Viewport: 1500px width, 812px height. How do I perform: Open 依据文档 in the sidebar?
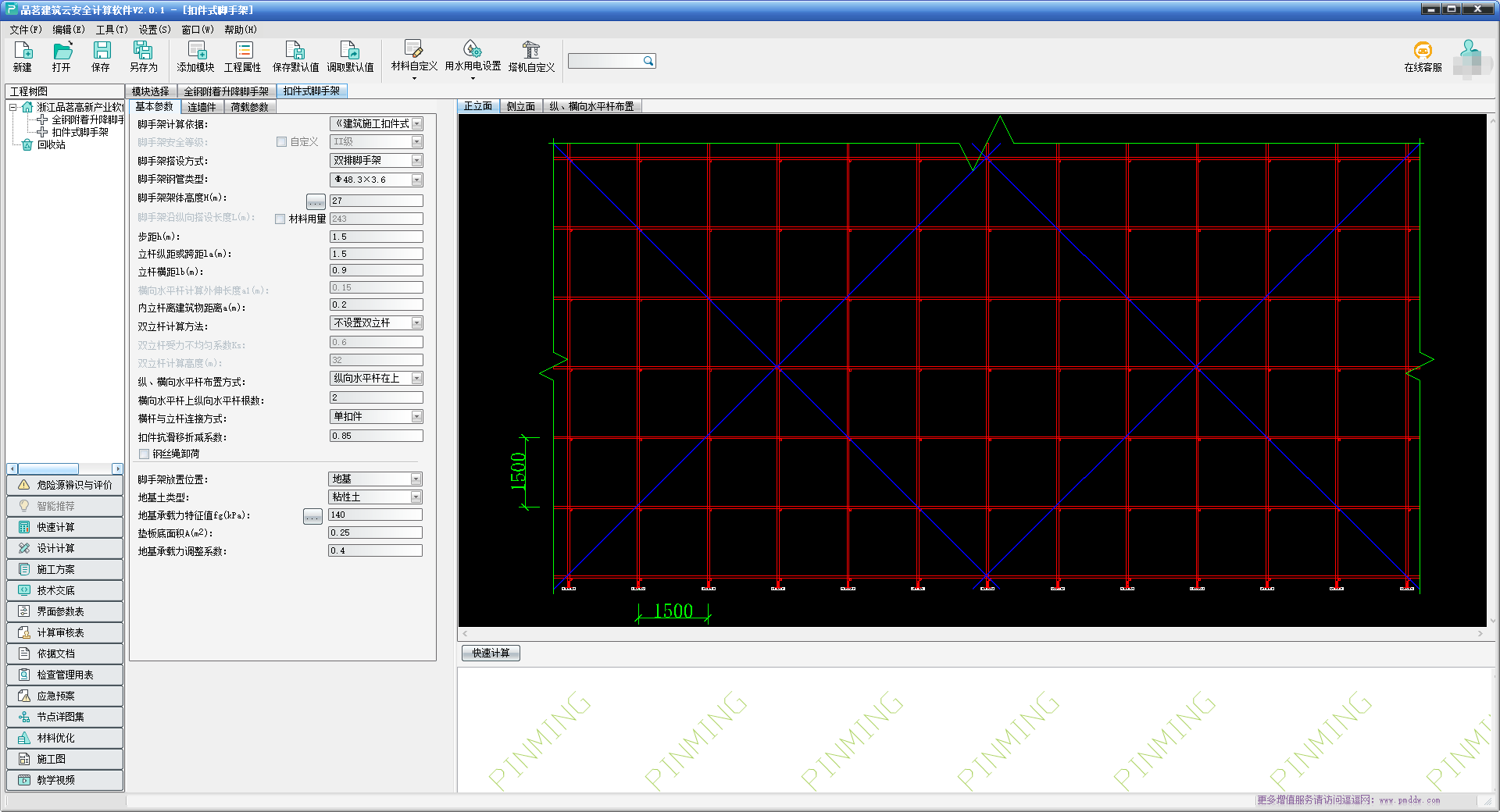(65, 654)
